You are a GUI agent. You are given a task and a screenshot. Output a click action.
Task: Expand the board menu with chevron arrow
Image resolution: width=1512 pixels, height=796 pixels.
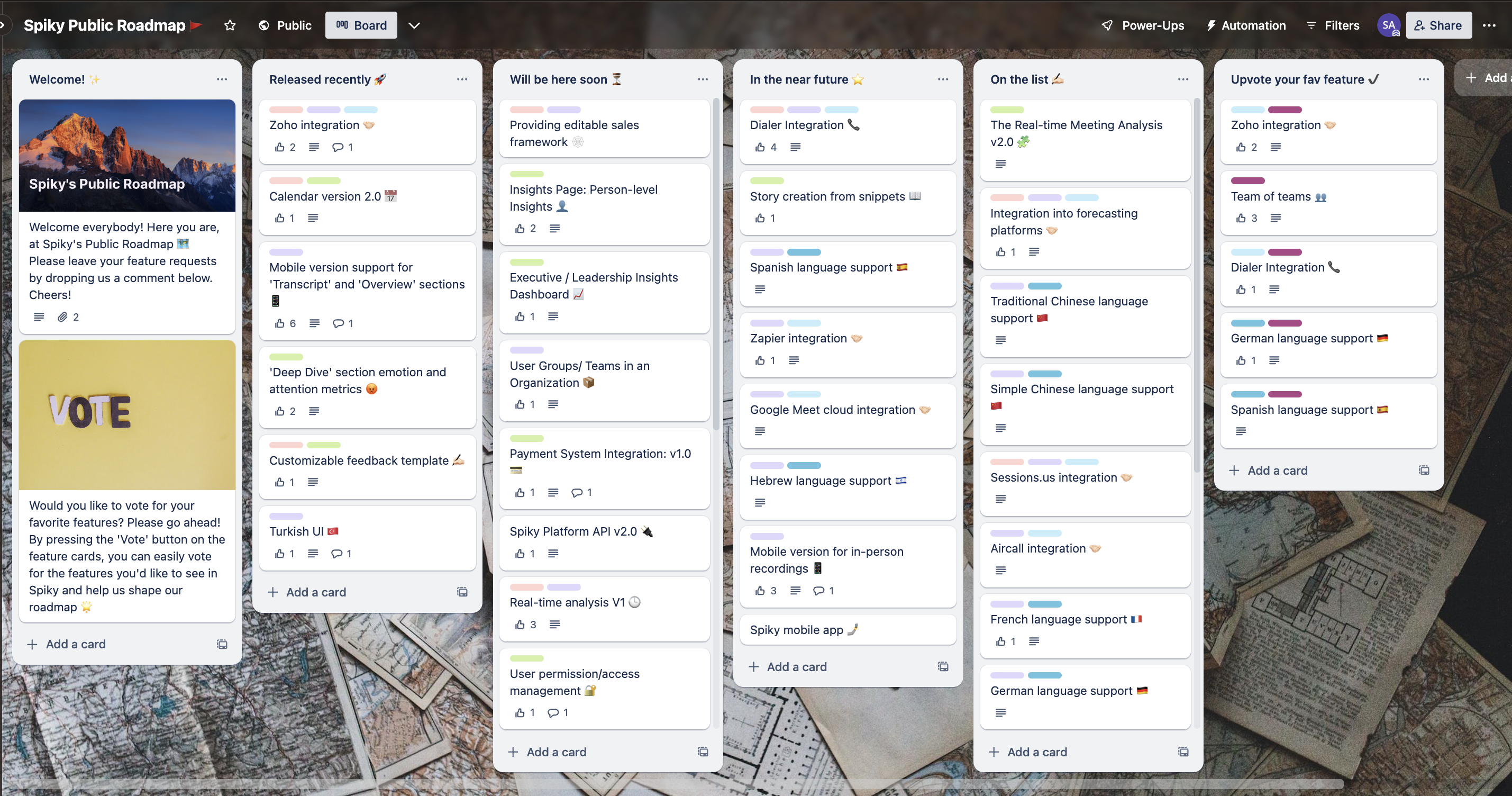coord(414,24)
